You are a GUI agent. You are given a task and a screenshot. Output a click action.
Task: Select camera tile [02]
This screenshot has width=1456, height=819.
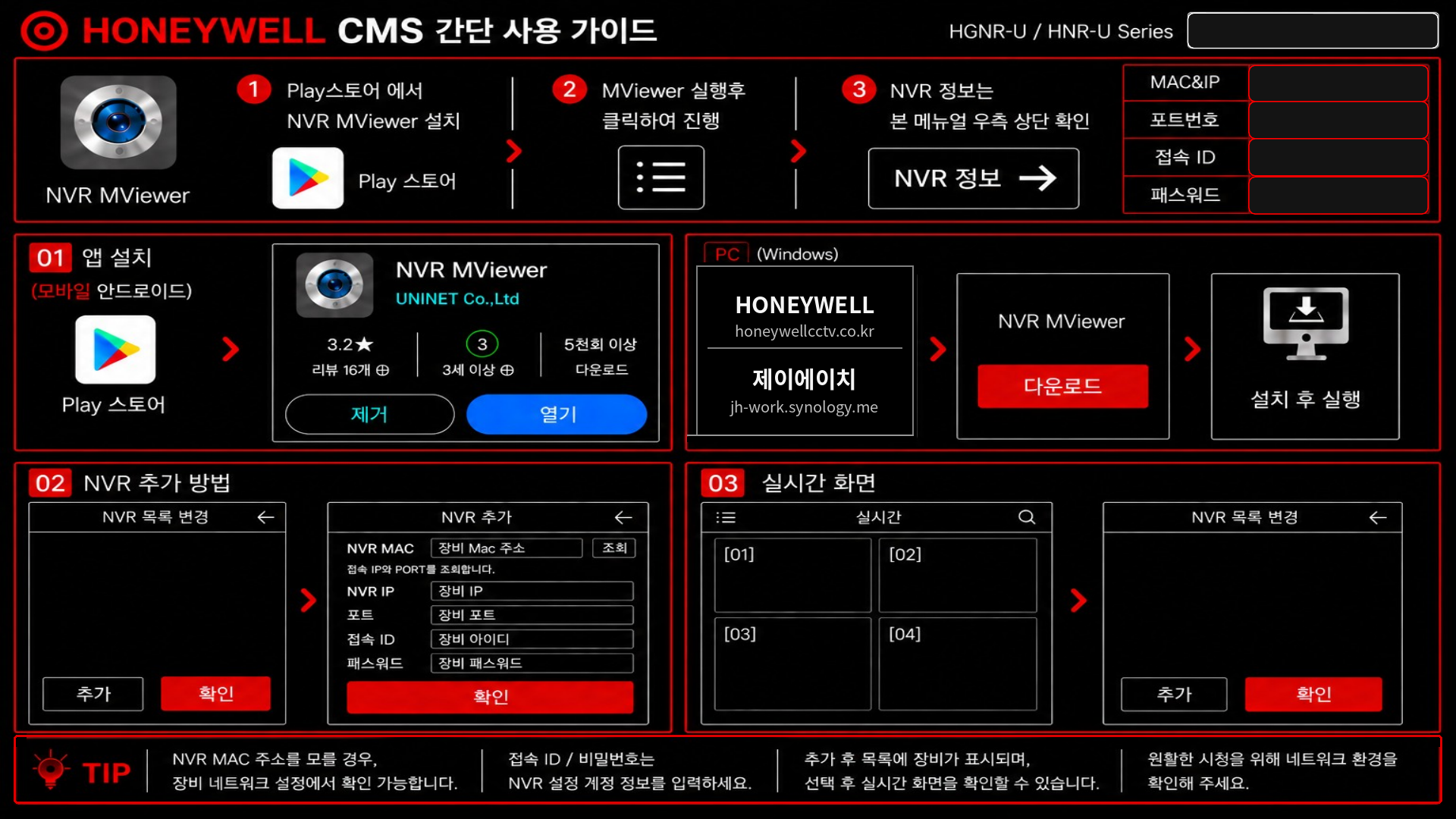click(958, 575)
